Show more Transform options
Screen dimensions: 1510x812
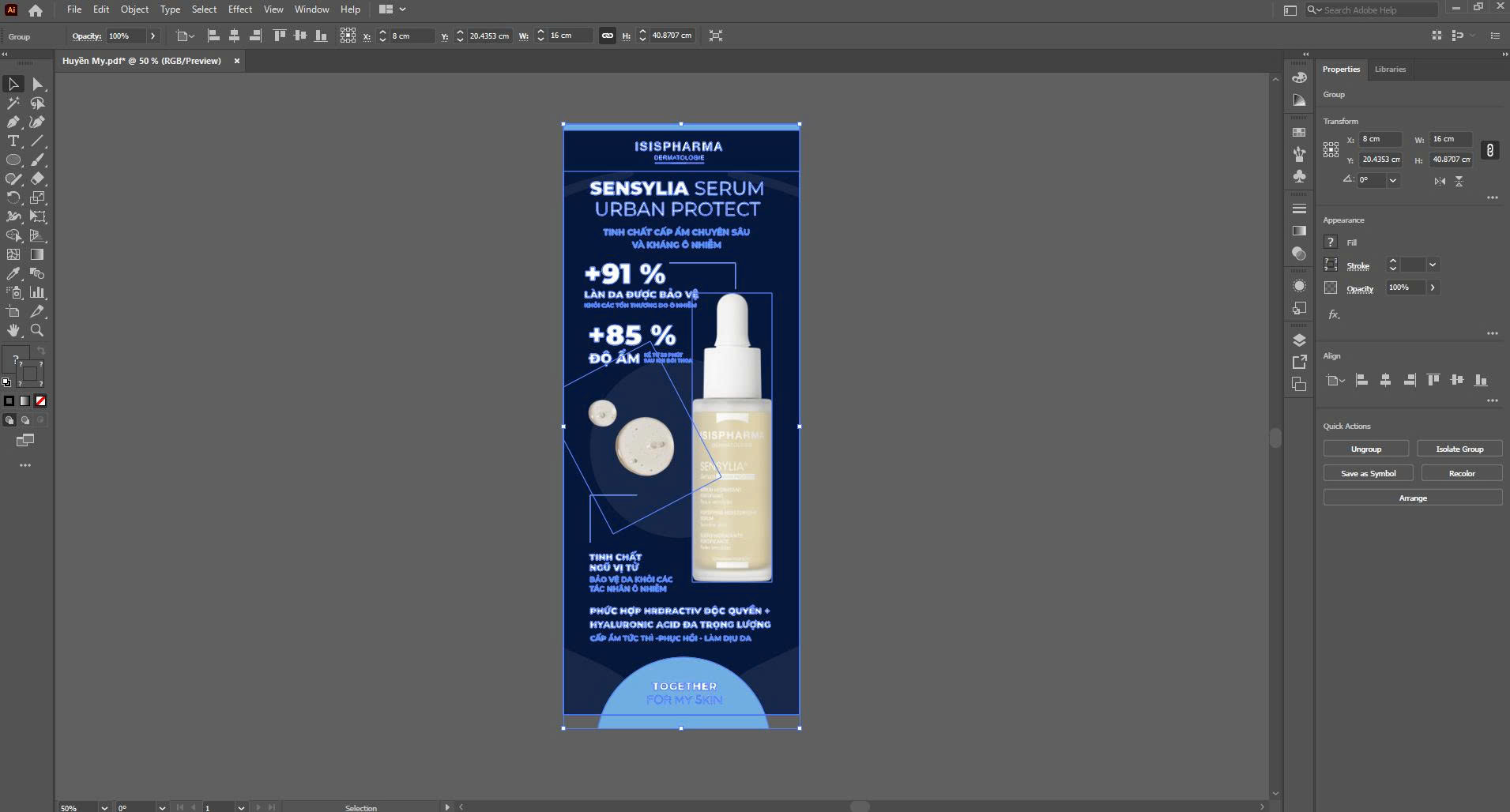click(x=1492, y=197)
